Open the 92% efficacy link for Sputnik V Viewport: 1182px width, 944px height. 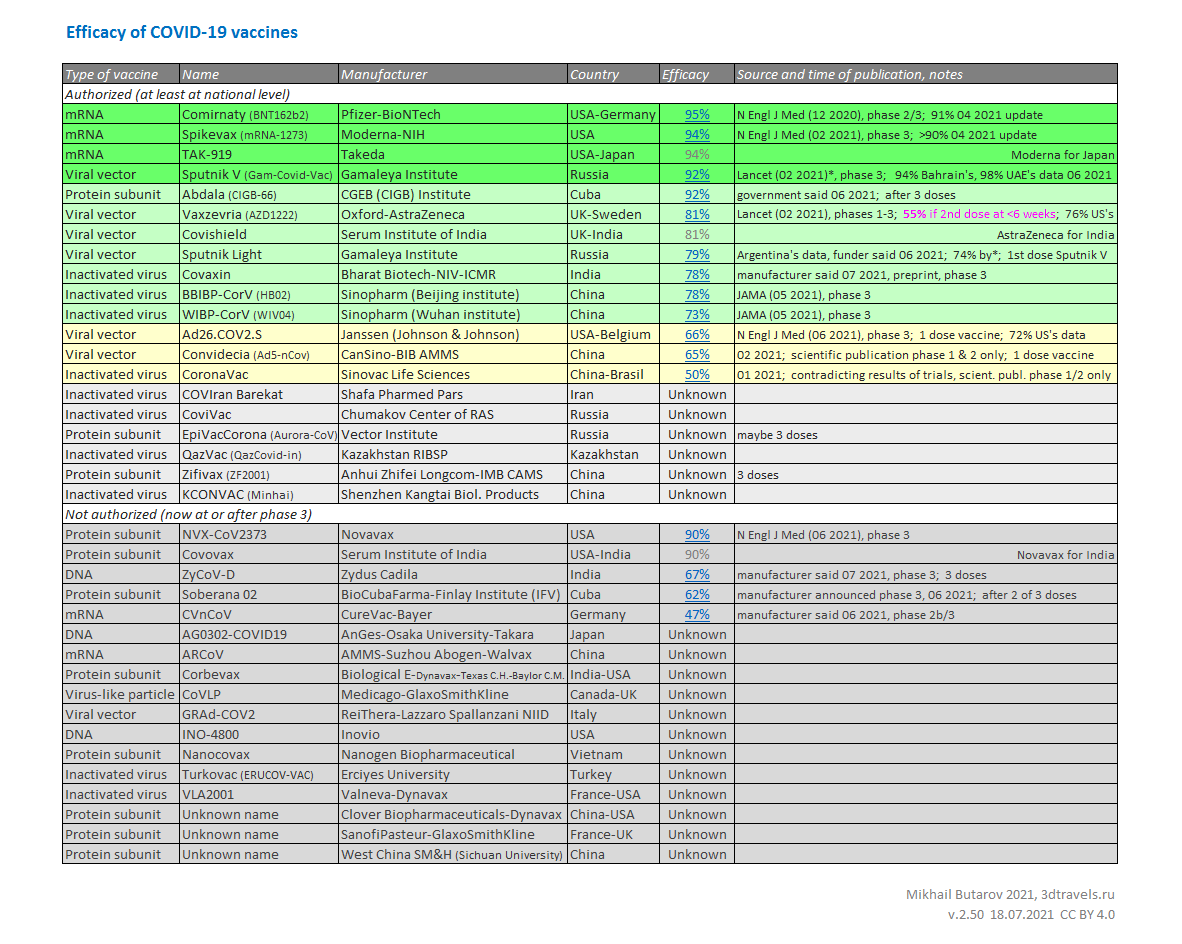tap(697, 174)
